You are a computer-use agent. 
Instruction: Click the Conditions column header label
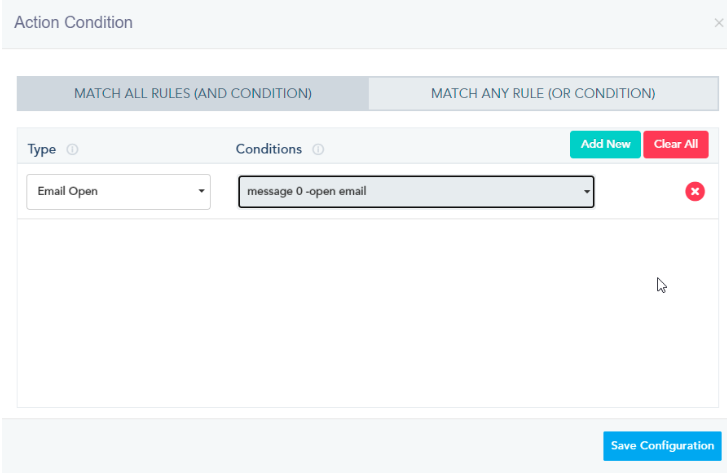coord(268,149)
